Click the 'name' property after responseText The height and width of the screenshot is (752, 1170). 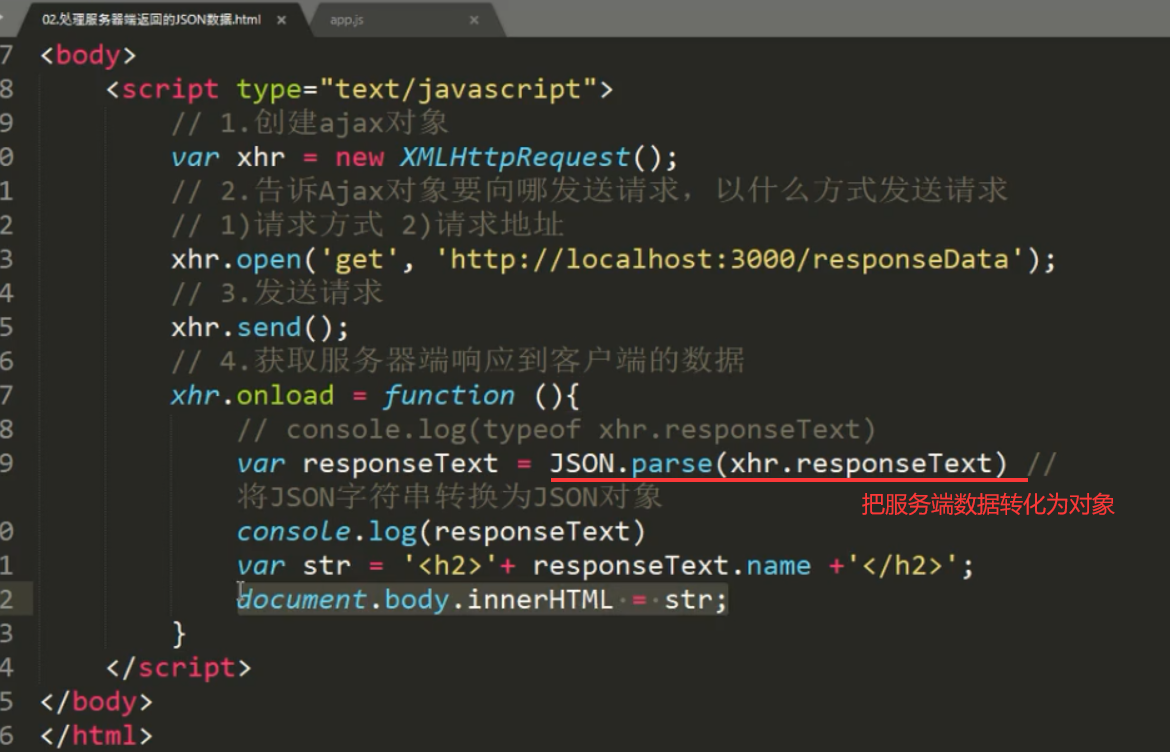(778, 565)
